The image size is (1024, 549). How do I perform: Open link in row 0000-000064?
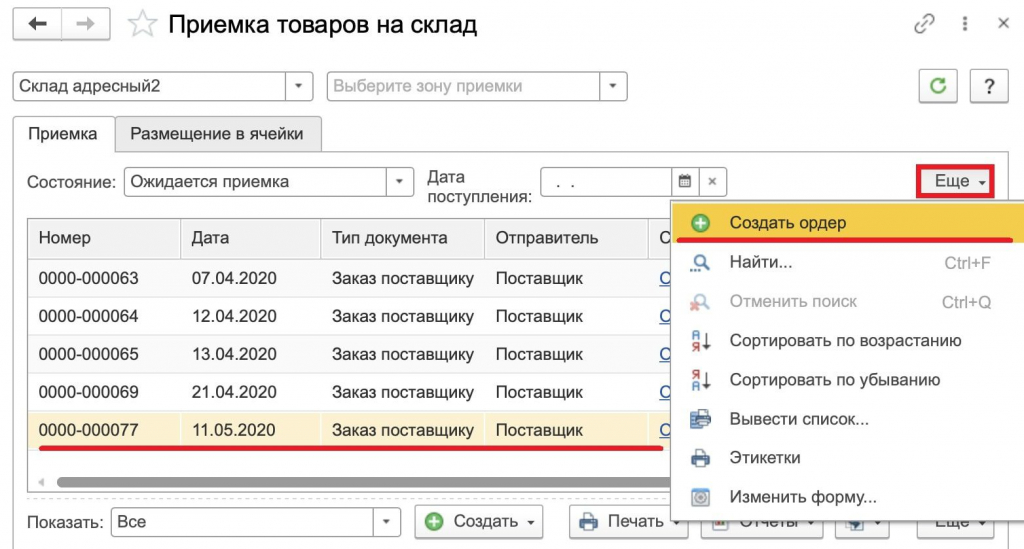665,317
